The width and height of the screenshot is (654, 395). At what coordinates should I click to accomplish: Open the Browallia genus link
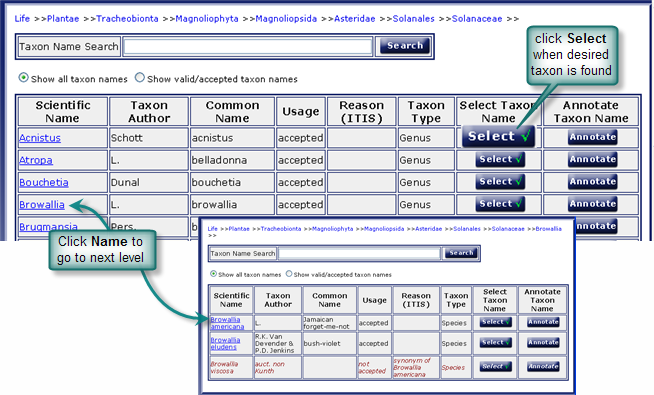coord(42,205)
